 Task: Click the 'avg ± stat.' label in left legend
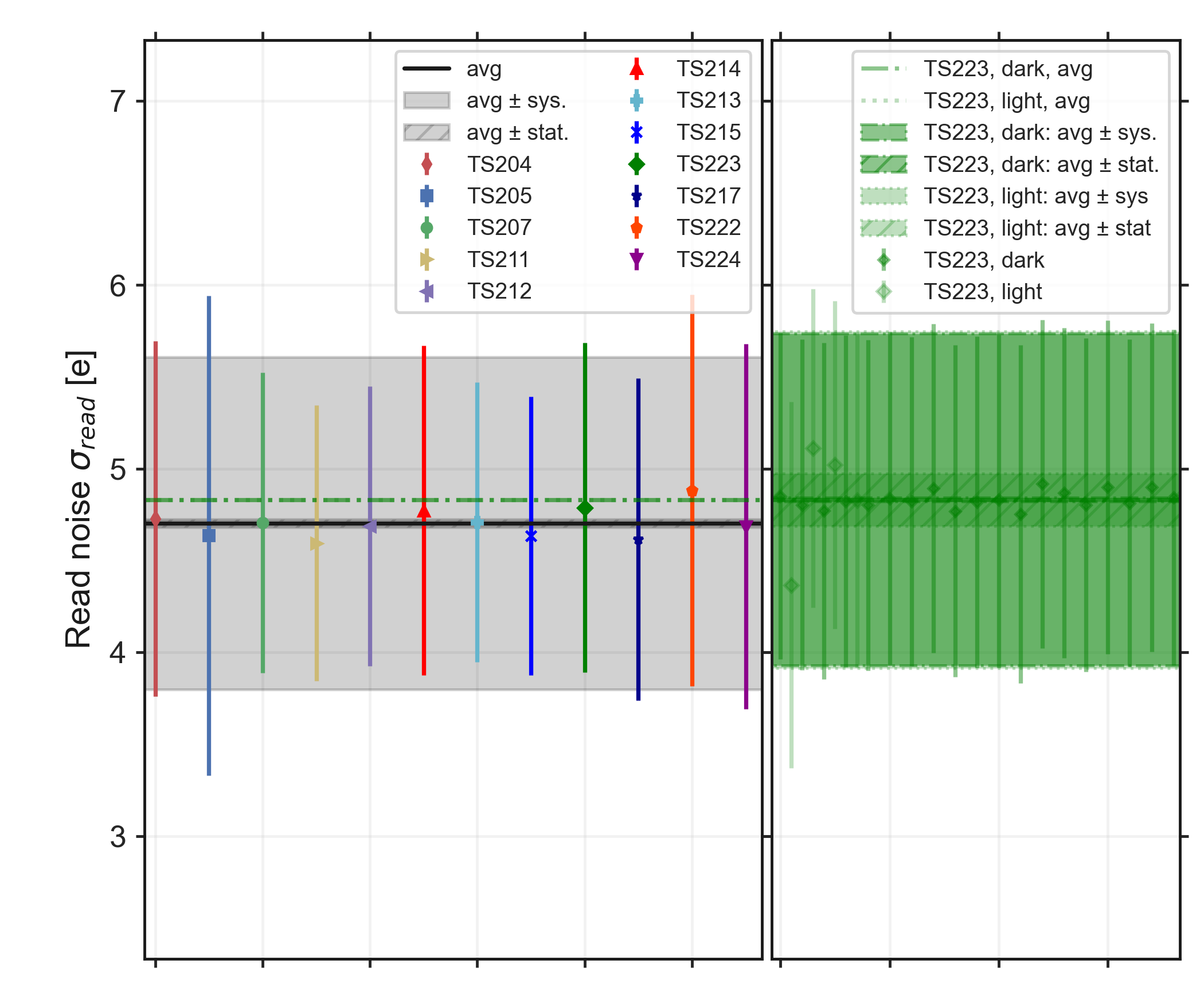coord(517,133)
